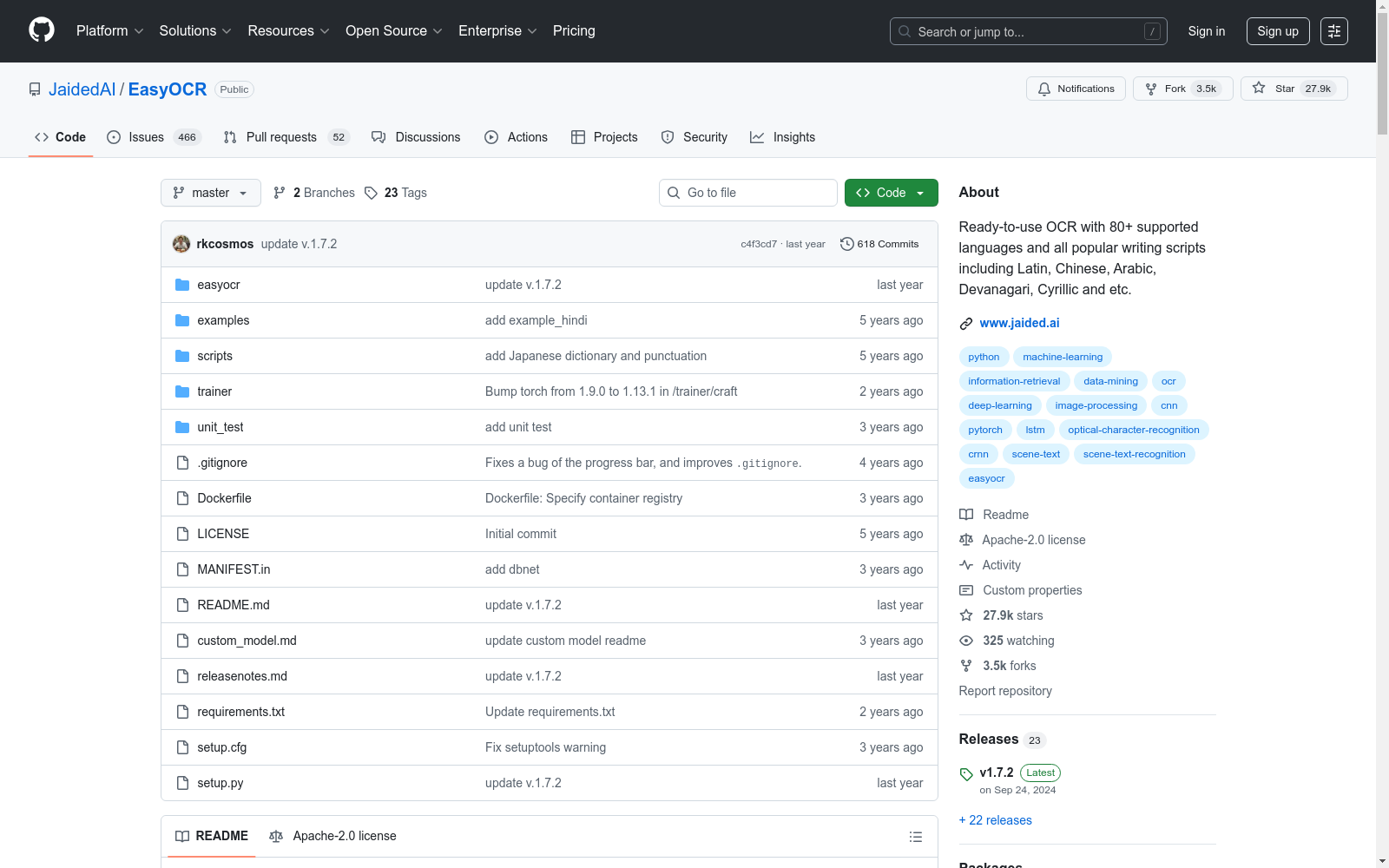Open the MANIFEST.in file name

234,569
